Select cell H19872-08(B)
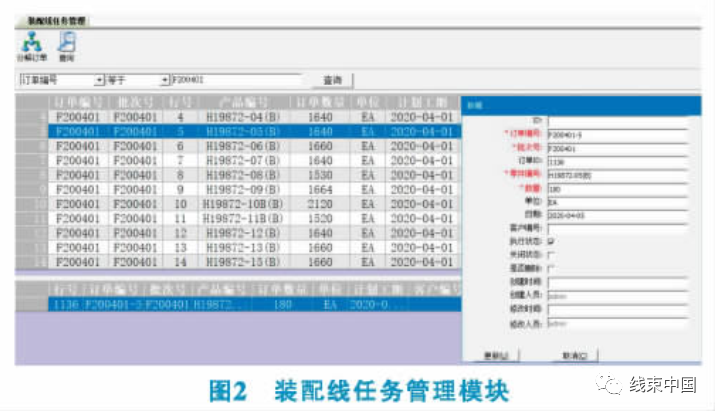Screen dimensions: 719x415 tap(243, 175)
